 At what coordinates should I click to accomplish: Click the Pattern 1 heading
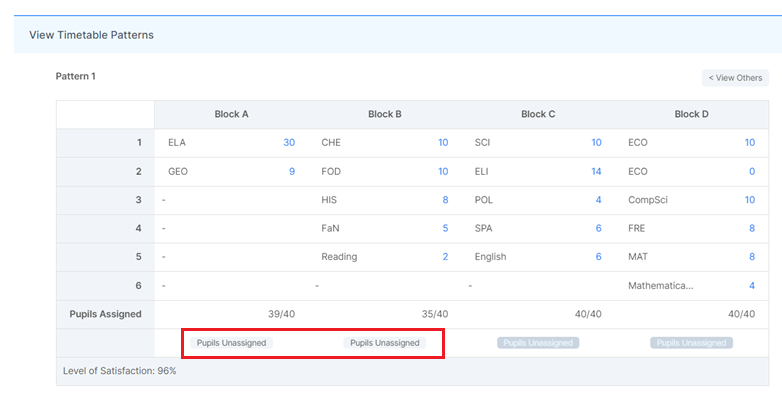point(75,76)
